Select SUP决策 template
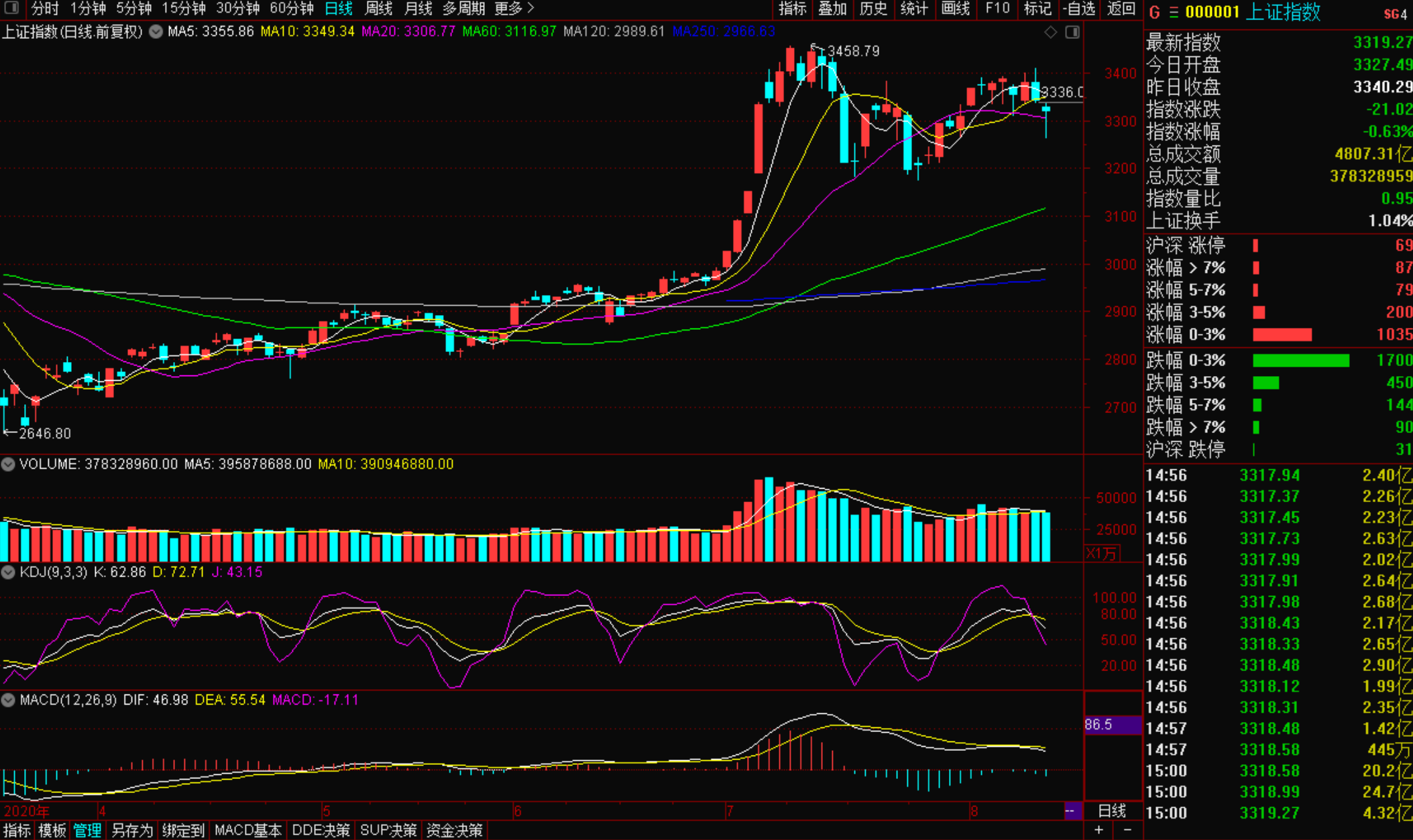1413x840 pixels. (388, 831)
